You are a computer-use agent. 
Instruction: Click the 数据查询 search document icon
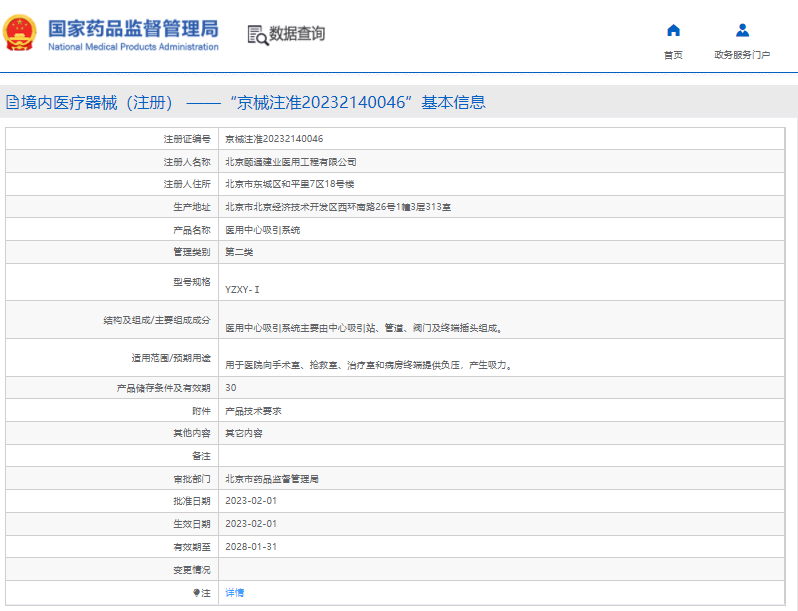[258, 35]
